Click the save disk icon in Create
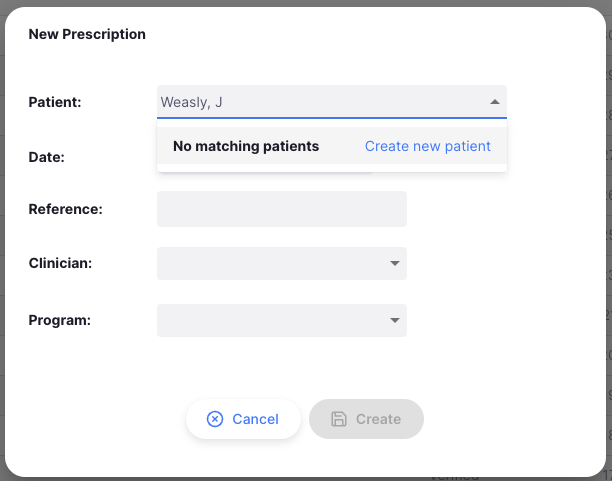Screen dimensions: 612x481 tap(339, 419)
